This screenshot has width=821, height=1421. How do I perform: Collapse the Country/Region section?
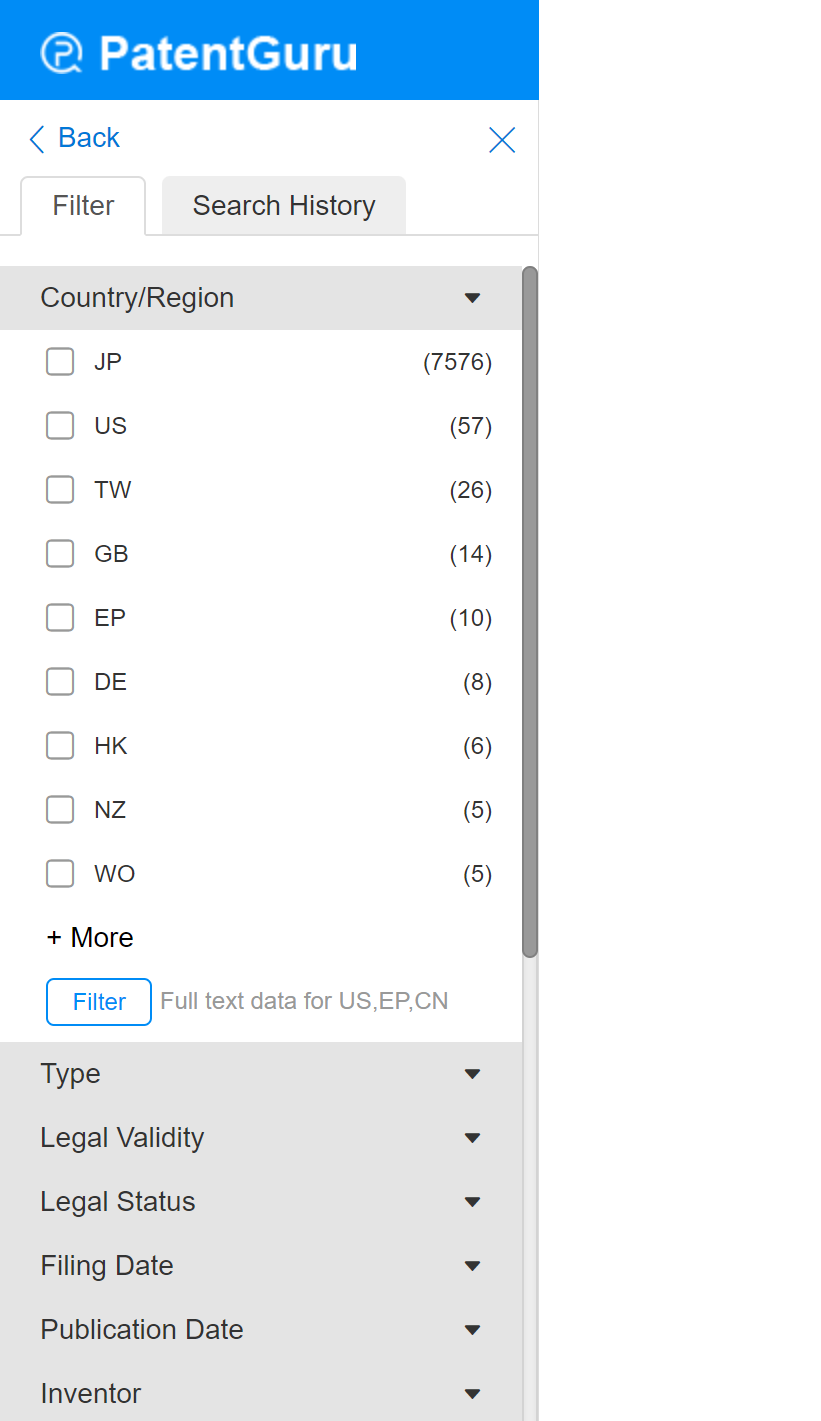(473, 298)
